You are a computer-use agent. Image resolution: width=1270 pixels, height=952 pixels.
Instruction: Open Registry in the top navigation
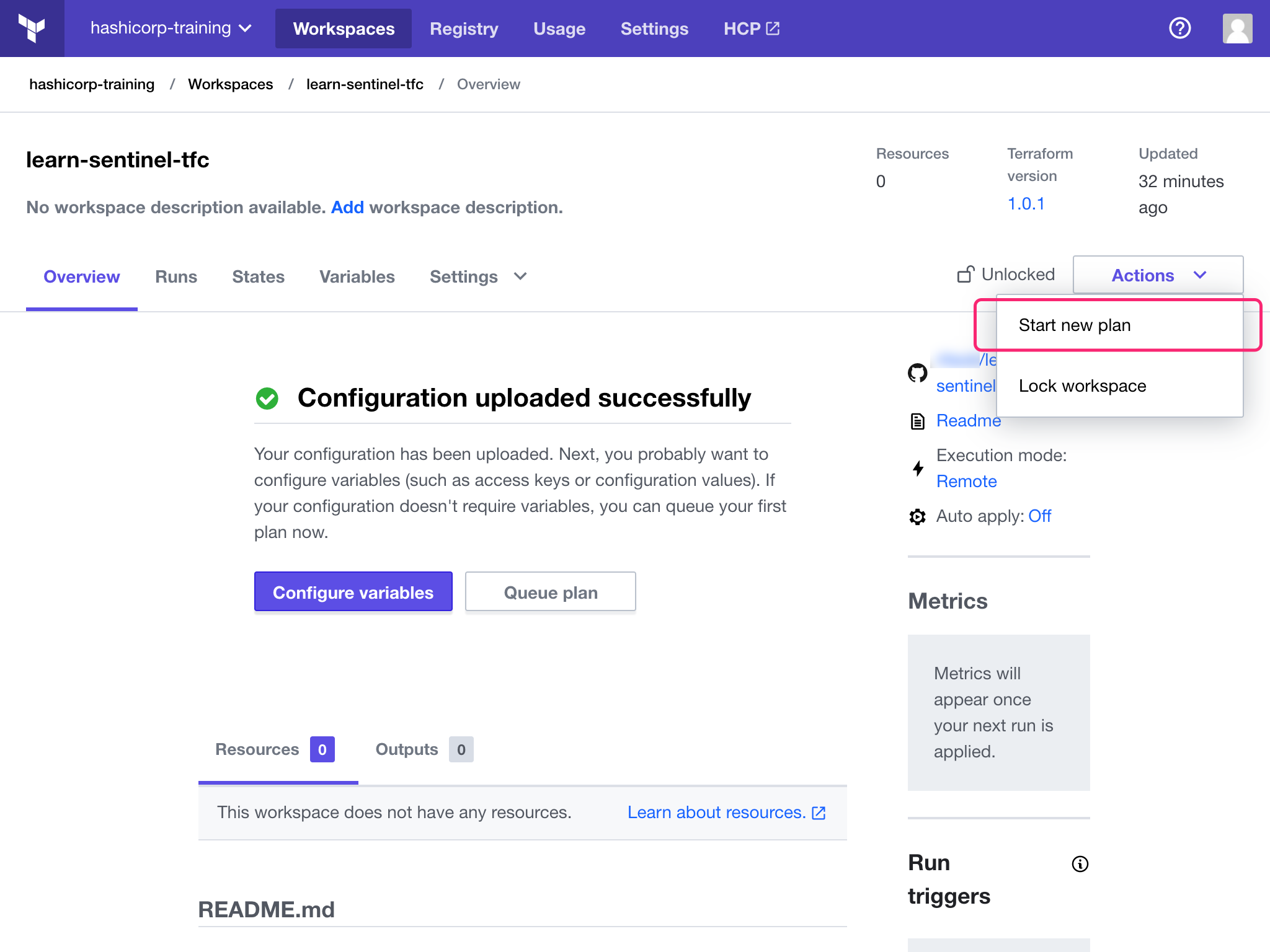[464, 29]
